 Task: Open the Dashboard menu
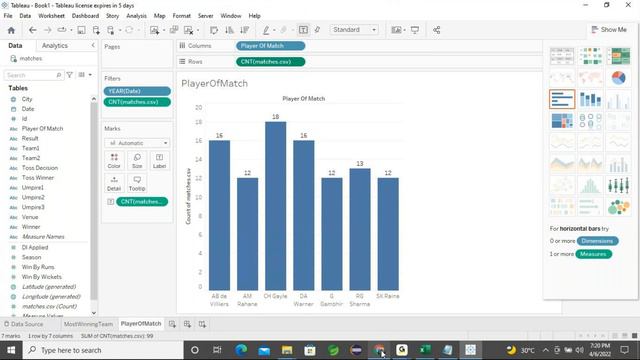(85, 16)
